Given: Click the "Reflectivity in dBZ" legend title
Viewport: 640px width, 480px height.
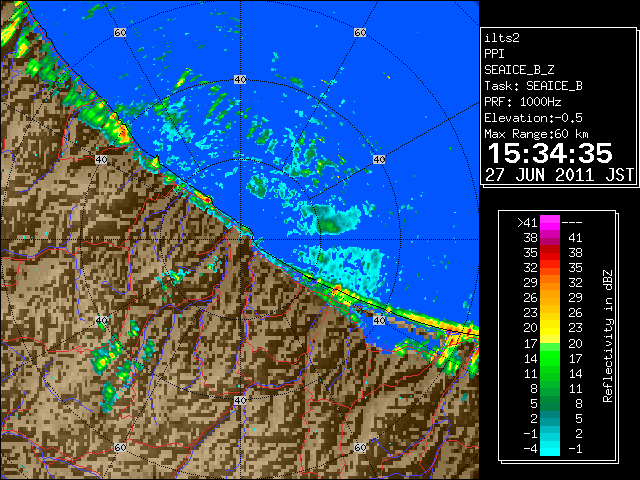Looking at the screenshot, I should (608, 336).
